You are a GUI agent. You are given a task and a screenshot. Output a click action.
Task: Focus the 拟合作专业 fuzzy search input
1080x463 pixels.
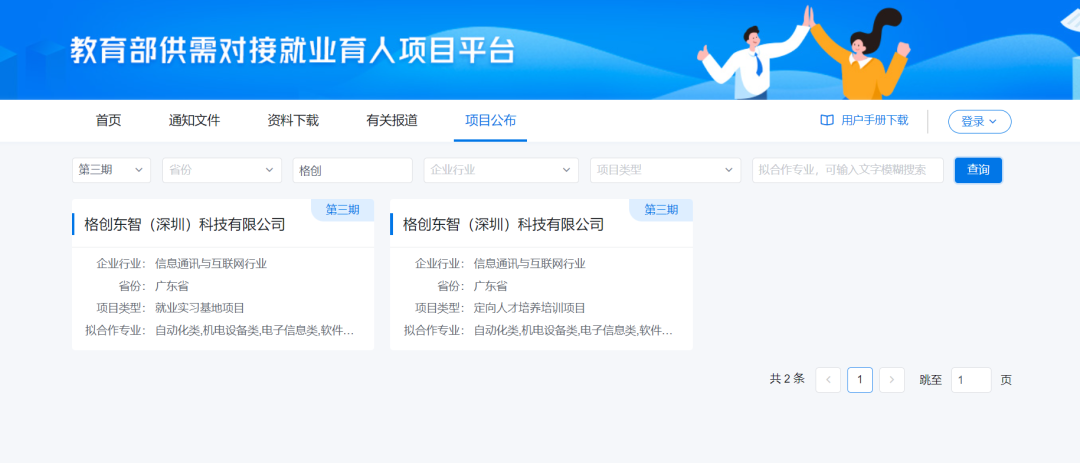(847, 170)
